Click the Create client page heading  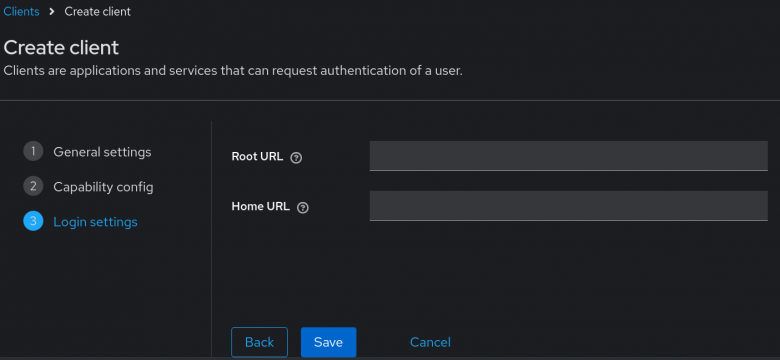(x=61, y=48)
